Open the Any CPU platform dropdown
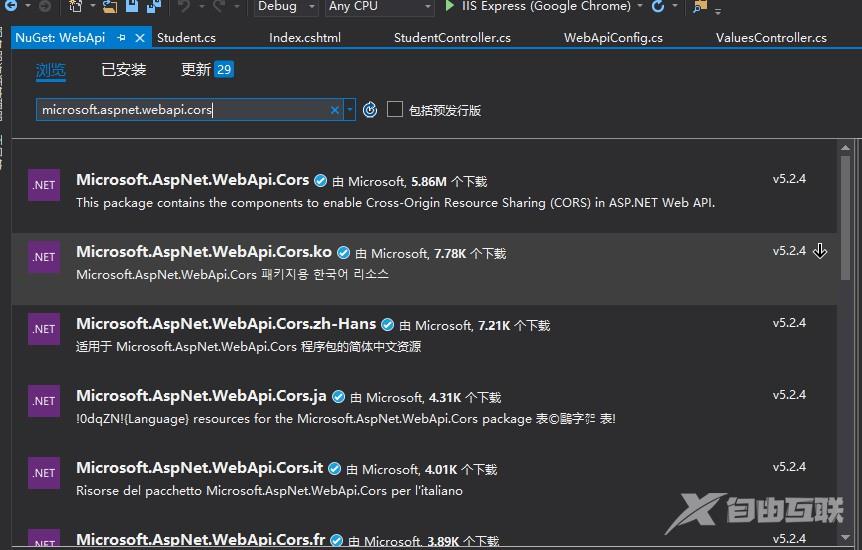862x550 pixels. click(379, 7)
